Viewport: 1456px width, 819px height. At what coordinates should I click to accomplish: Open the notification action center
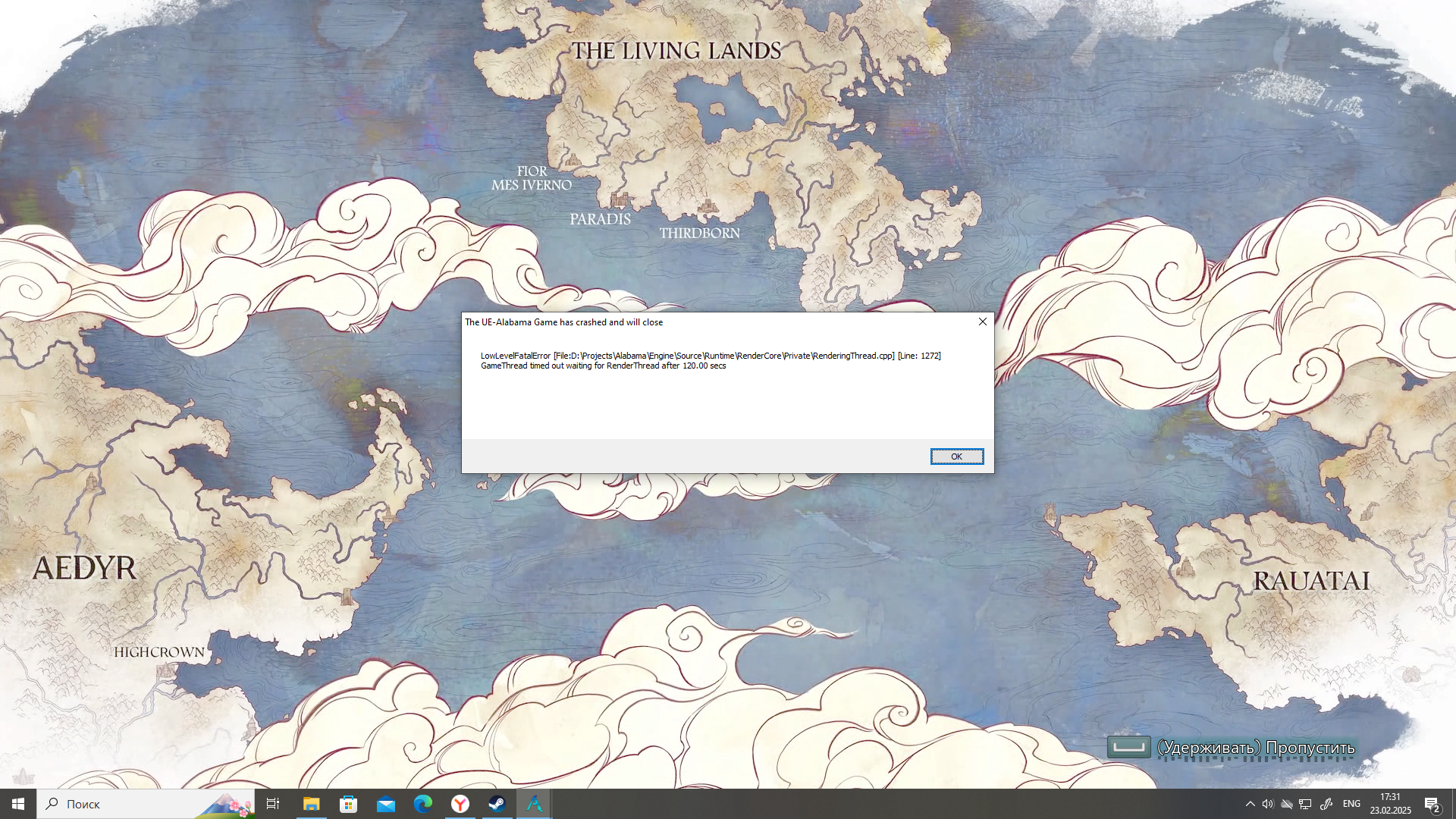coord(1432,804)
